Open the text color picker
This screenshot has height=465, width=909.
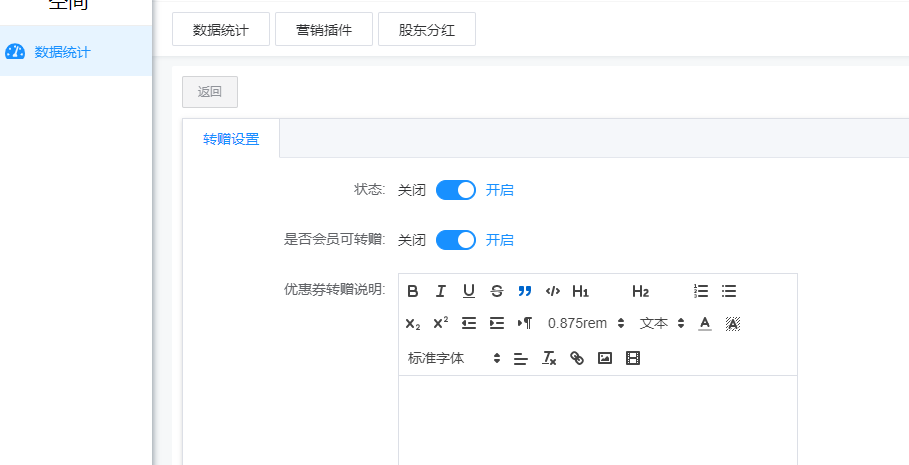click(705, 323)
